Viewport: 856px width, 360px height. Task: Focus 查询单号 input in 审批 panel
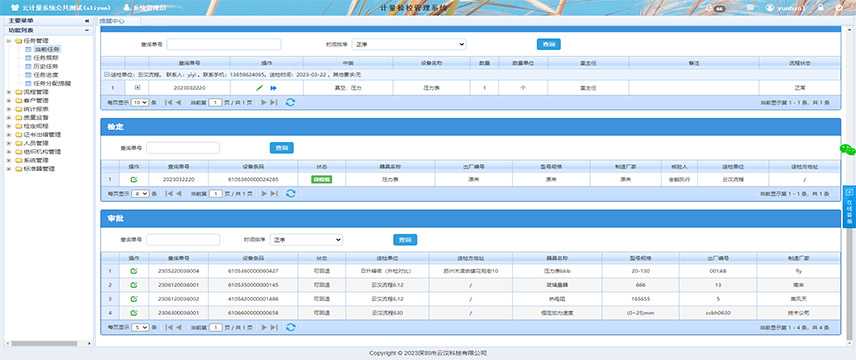(x=183, y=239)
